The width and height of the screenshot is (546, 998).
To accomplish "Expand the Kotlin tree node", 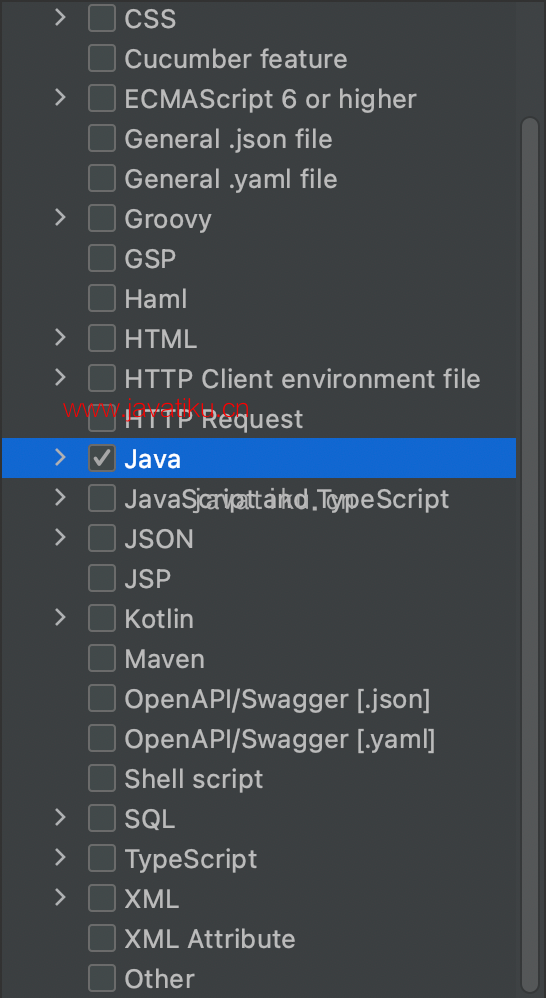I will pyautogui.click(x=60, y=618).
